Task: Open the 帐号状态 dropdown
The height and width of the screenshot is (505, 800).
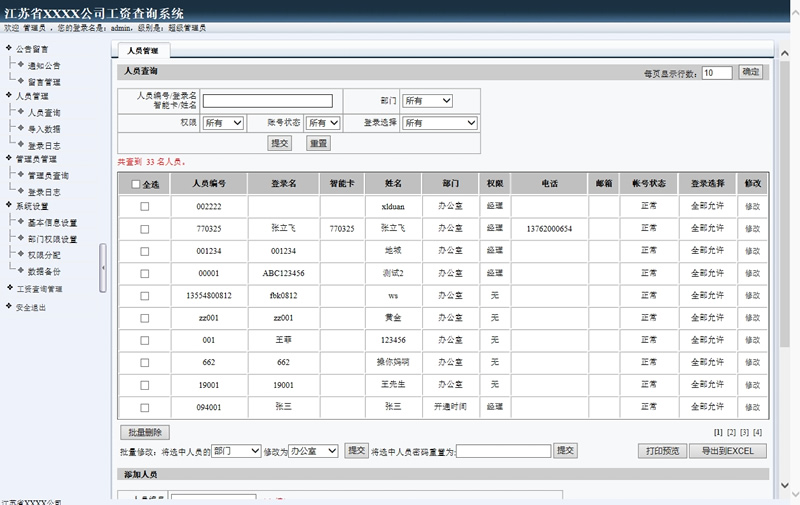Action: (330, 123)
